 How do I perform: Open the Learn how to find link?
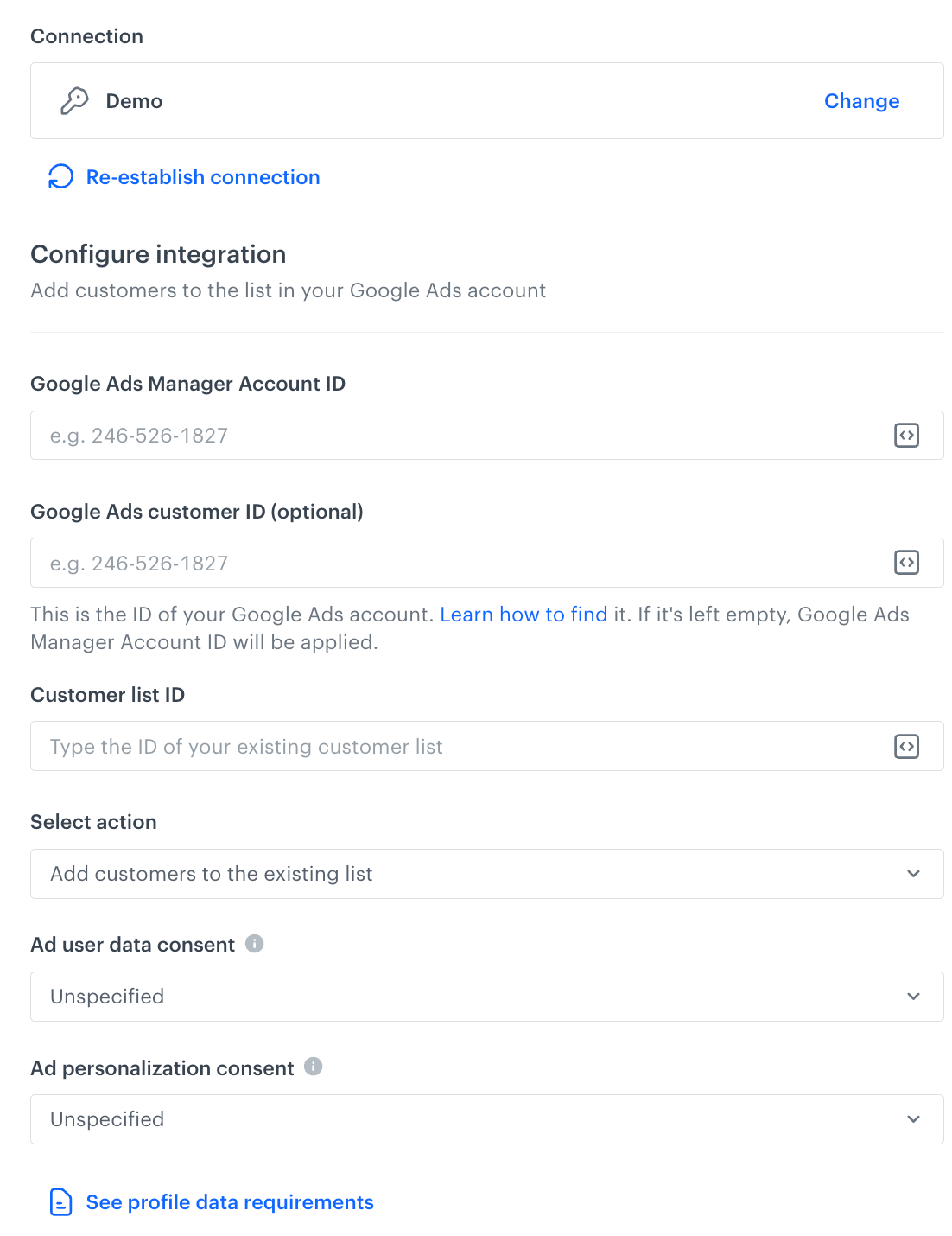pyautogui.click(x=523, y=615)
